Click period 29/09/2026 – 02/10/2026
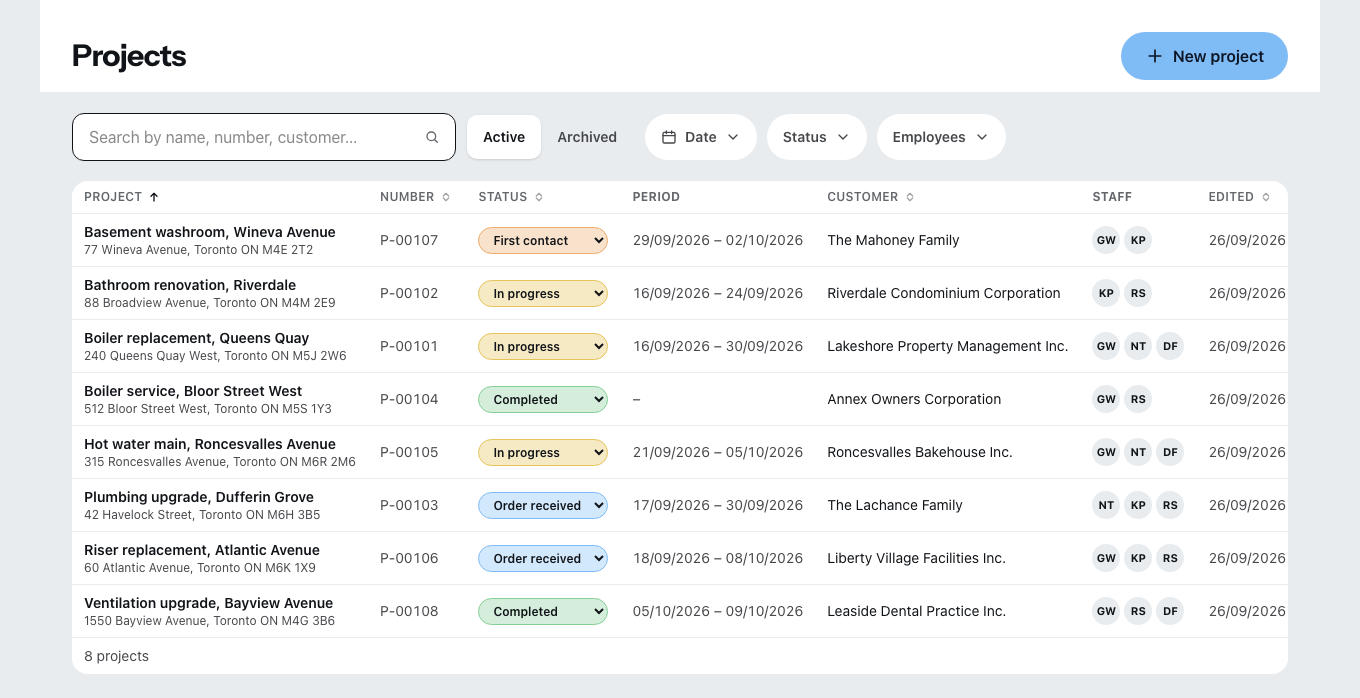This screenshot has width=1360, height=698. click(x=718, y=240)
